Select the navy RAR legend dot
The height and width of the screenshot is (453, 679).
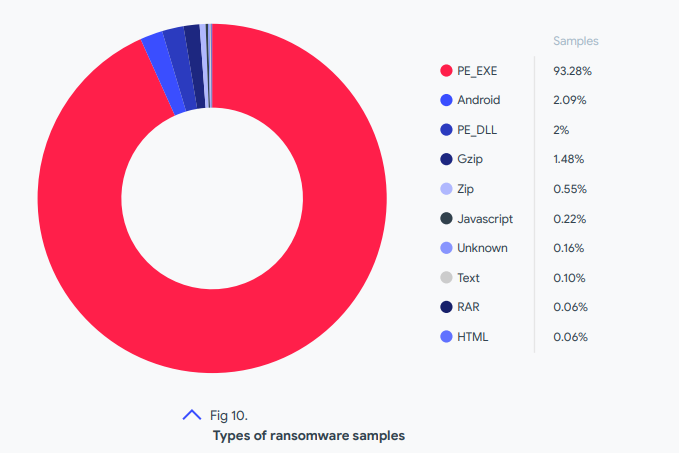tap(446, 307)
